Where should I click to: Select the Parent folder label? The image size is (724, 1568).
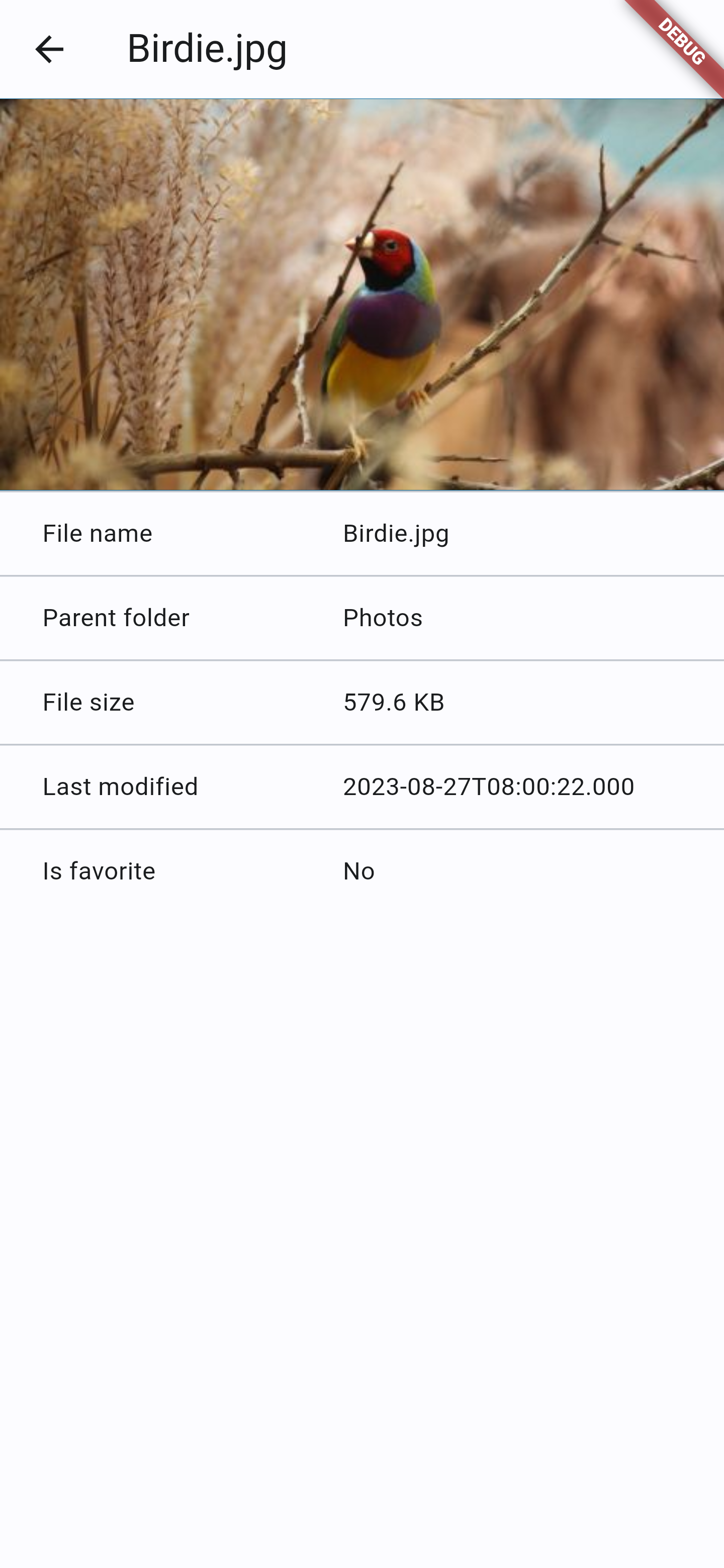116,618
